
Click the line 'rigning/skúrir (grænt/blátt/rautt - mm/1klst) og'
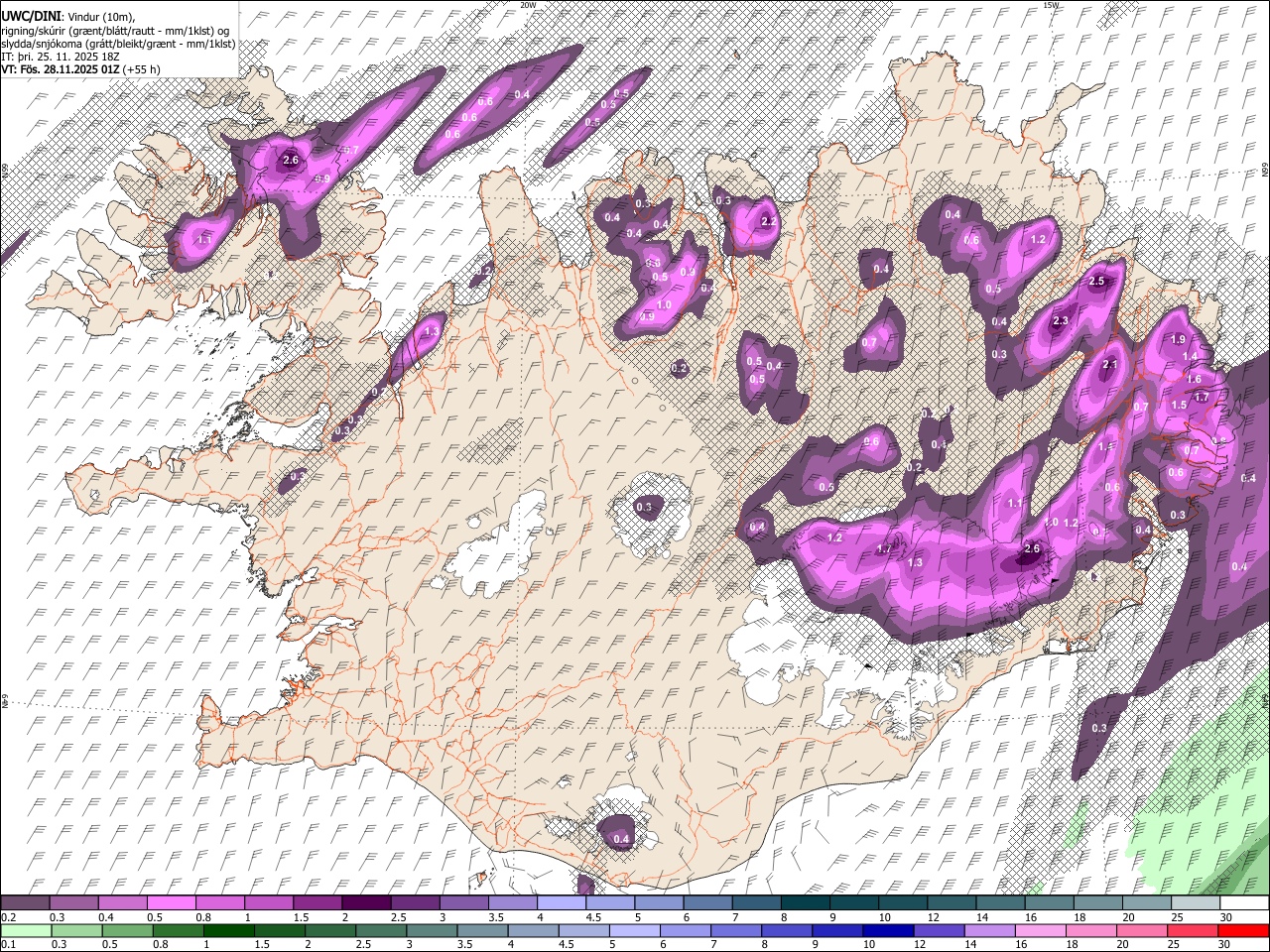pos(116,31)
